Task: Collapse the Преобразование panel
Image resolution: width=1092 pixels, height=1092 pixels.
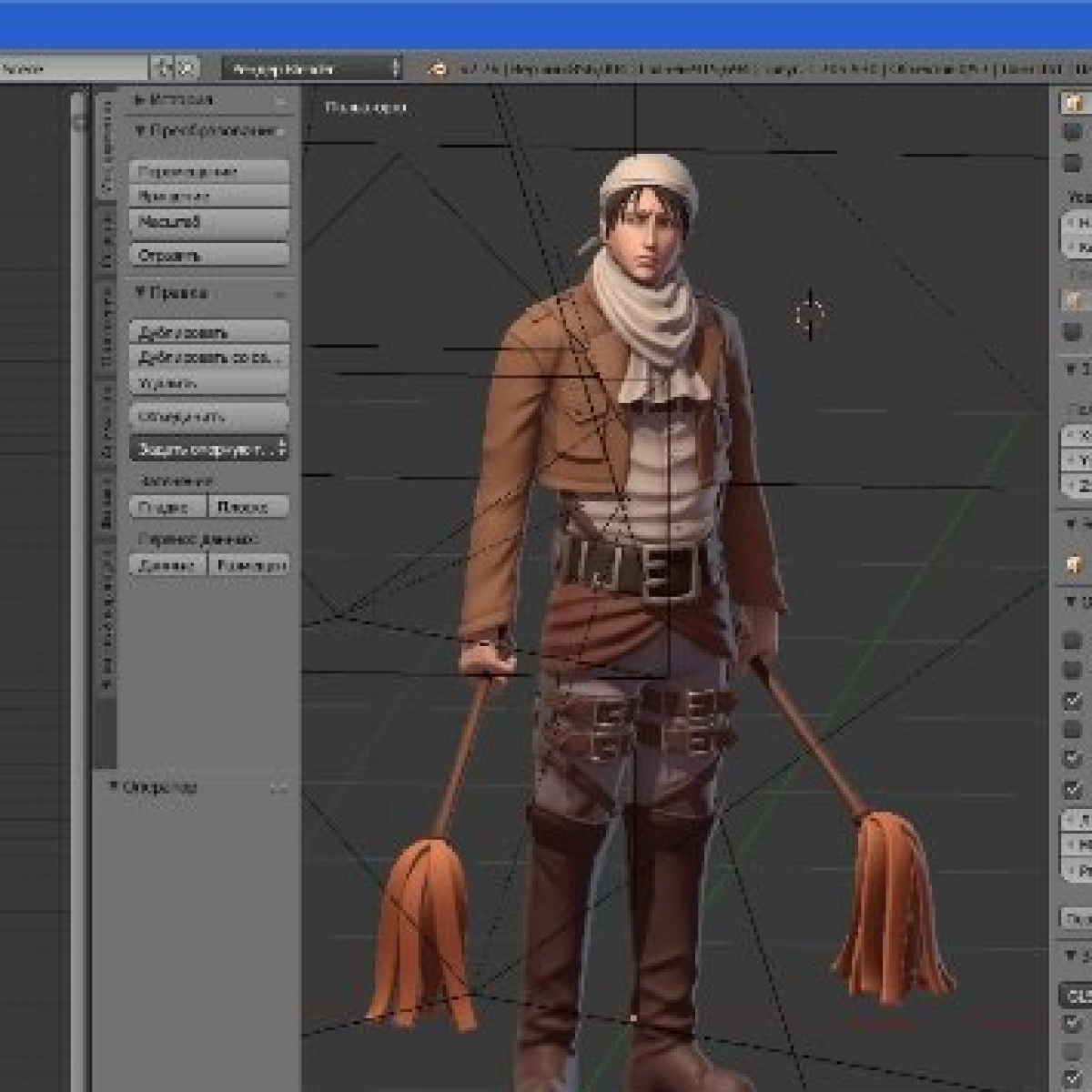Action: pyautogui.click(x=140, y=131)
